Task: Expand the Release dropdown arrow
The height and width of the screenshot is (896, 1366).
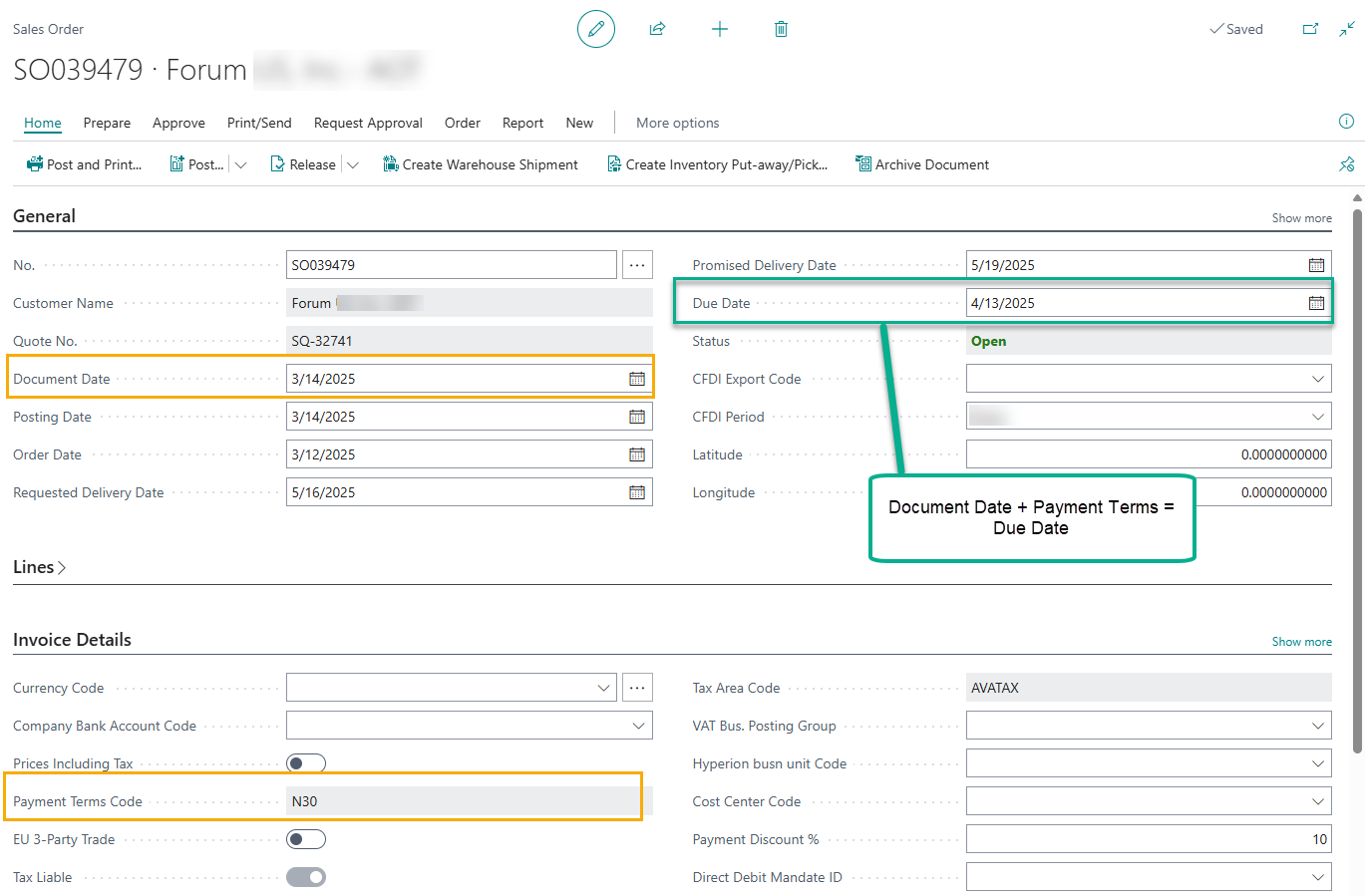Action: 352,164
